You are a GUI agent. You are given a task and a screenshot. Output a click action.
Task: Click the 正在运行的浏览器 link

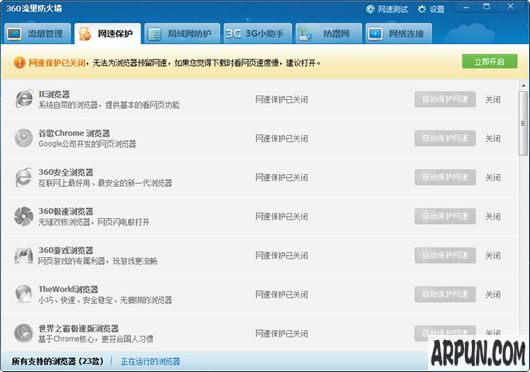[x=150, y=361]
